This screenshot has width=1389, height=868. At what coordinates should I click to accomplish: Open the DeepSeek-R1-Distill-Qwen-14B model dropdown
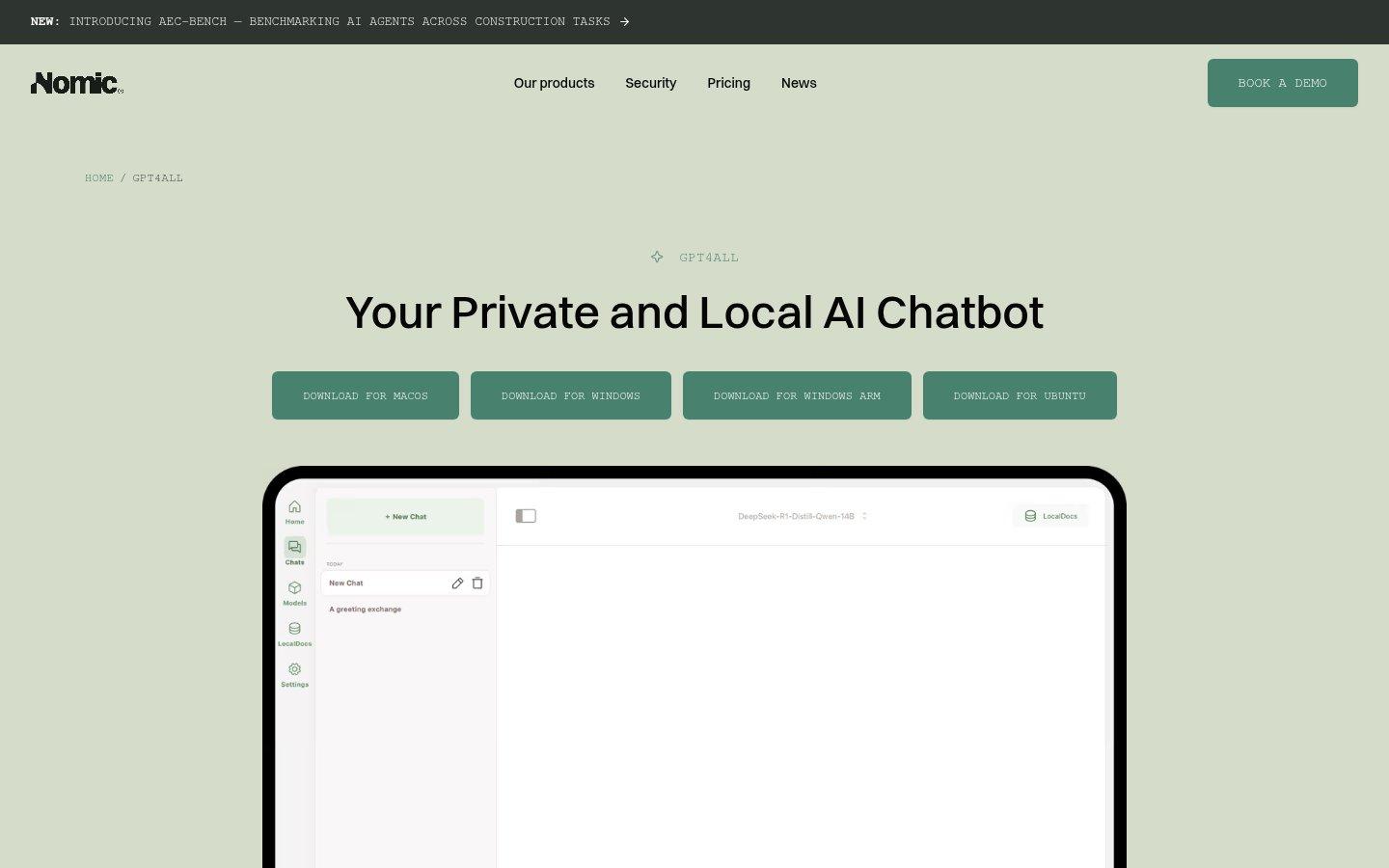[803, 516]
